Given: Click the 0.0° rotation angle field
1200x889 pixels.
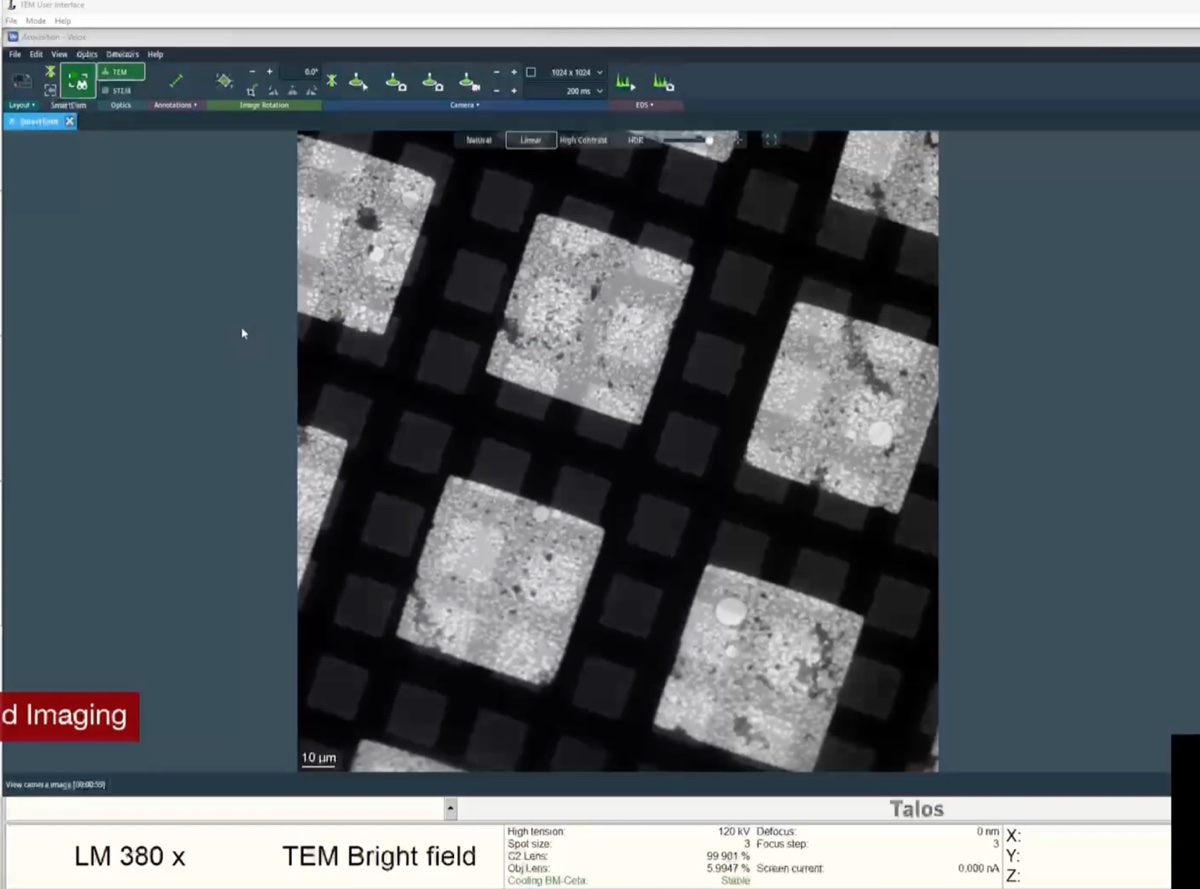Looking at the screenshot, I should point(300,72).
